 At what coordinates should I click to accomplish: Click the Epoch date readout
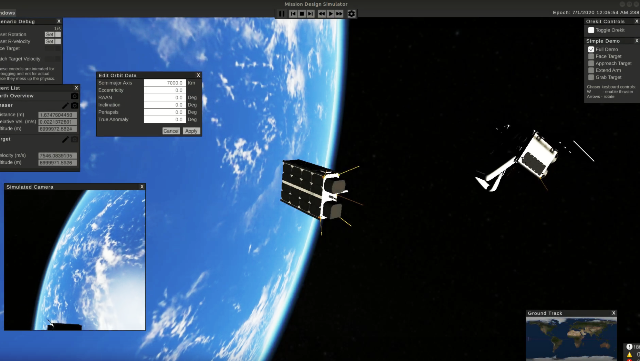point(596,13)
